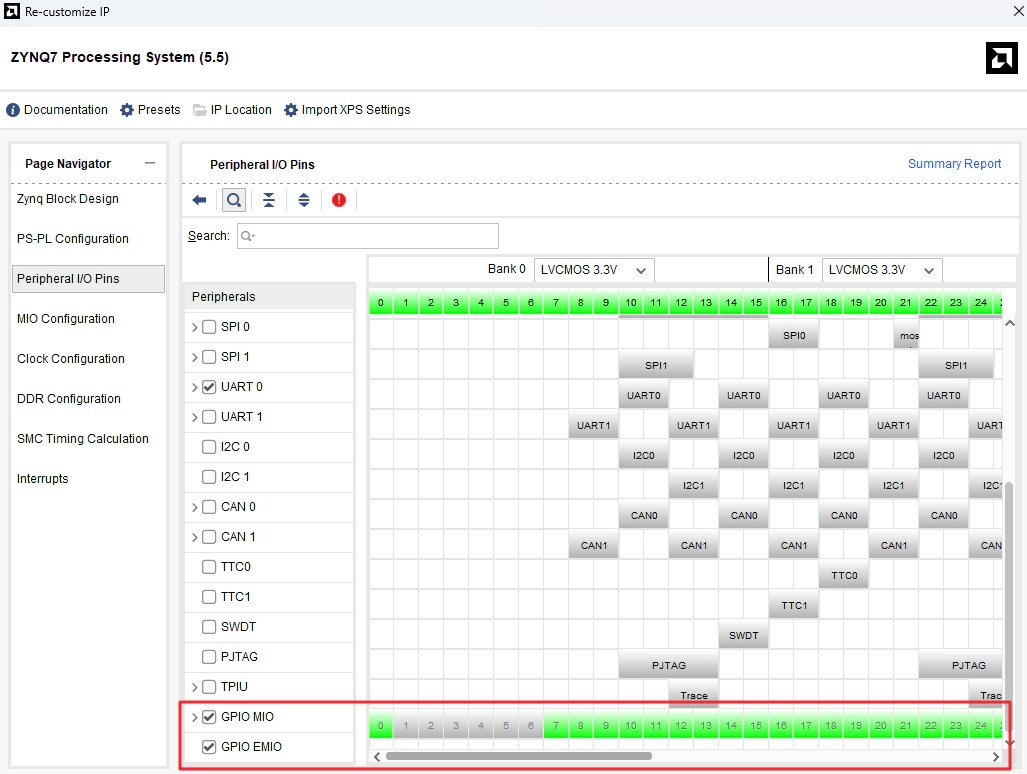Enable the I2C 1 checkbox

209,477
